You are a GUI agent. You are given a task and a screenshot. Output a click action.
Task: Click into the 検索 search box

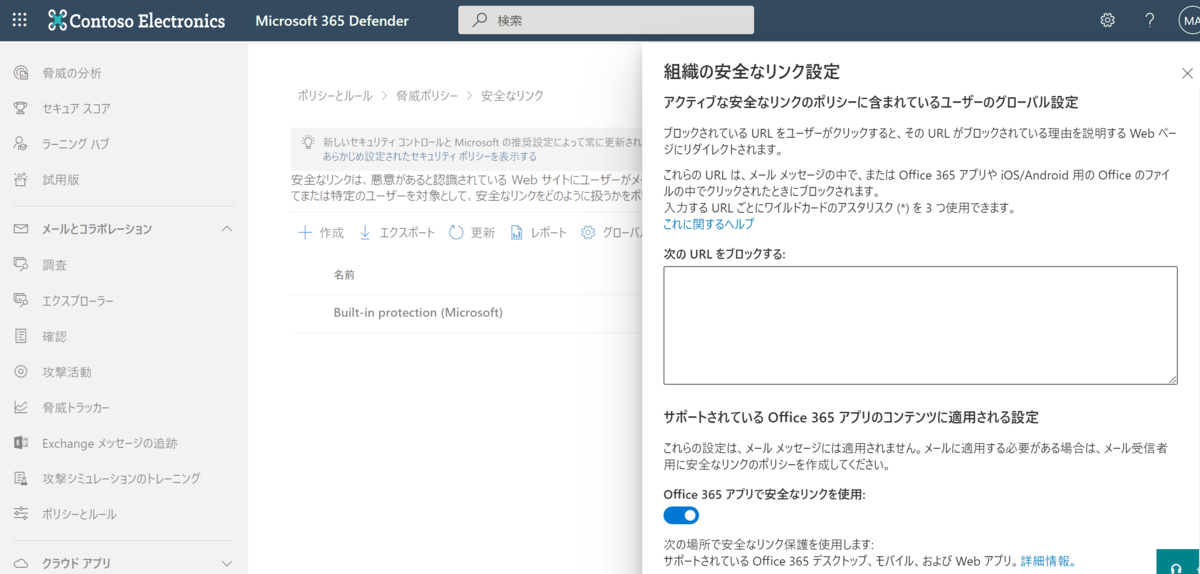[x=606, y=20]
